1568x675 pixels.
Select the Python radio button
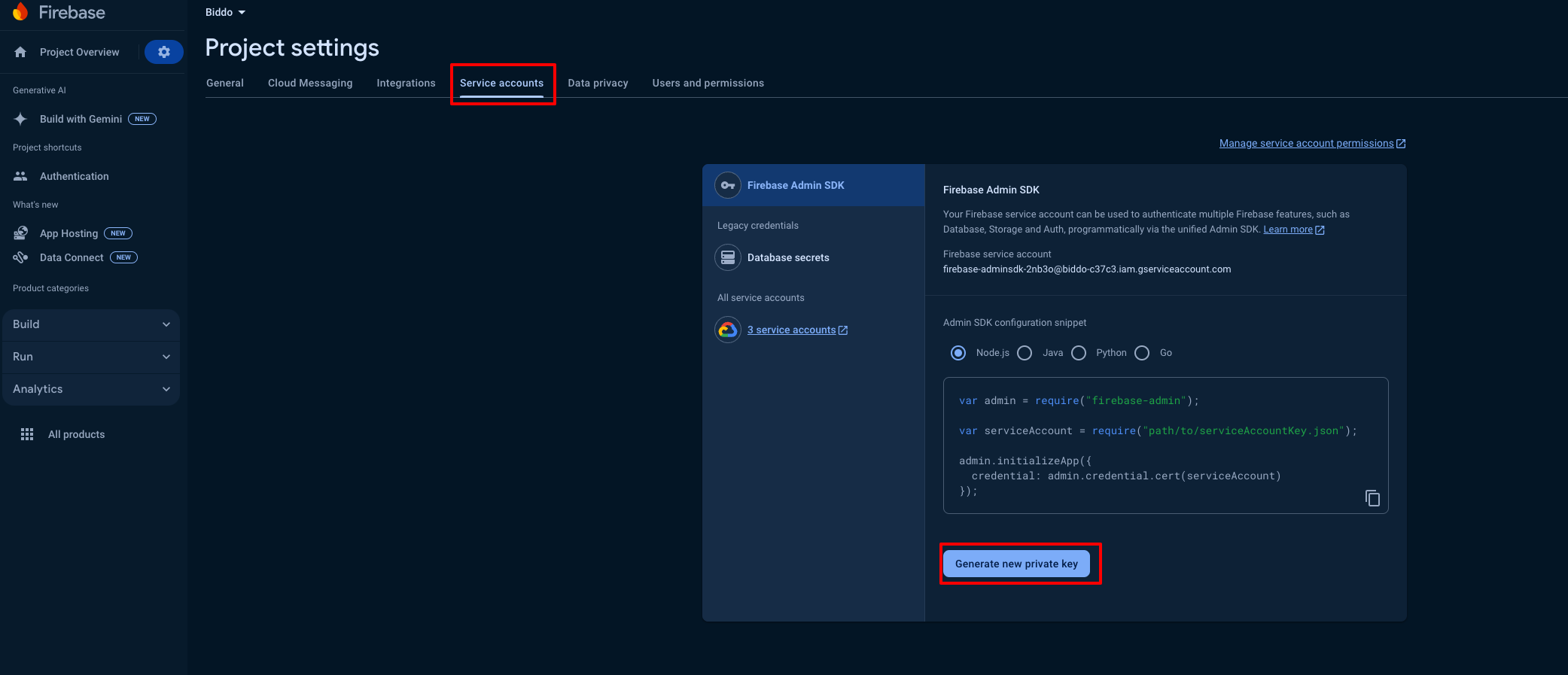click(x=1079, y=353)
